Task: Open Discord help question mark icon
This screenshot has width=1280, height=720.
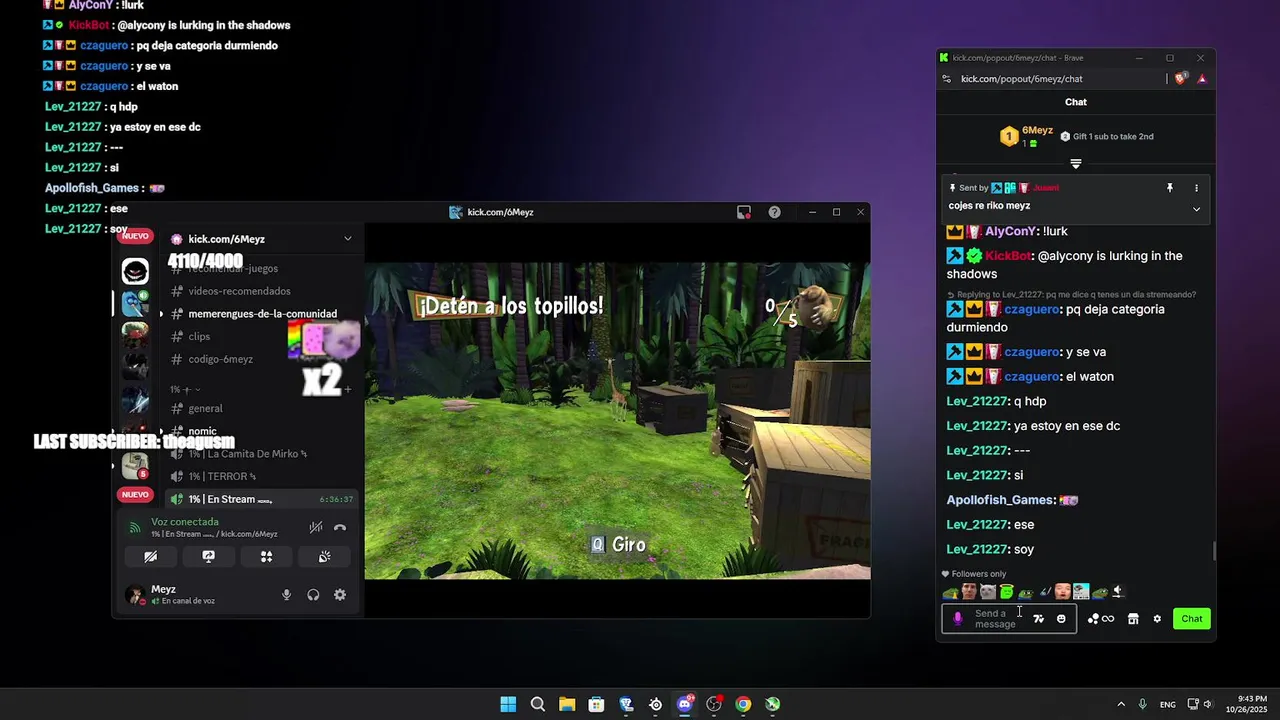Action: pos(774,212)
